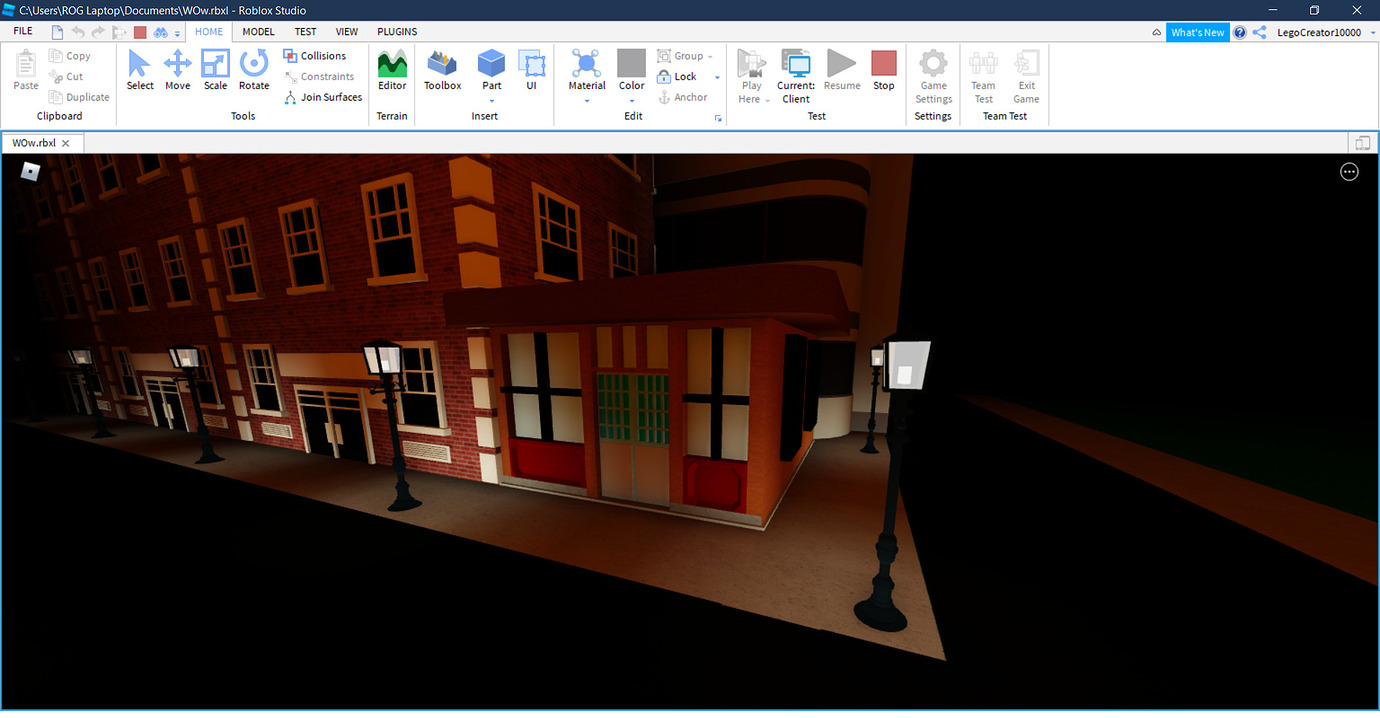Open What's New announcements
The height and width of the screenshot is (718, 1380).
coord(1197,31)
